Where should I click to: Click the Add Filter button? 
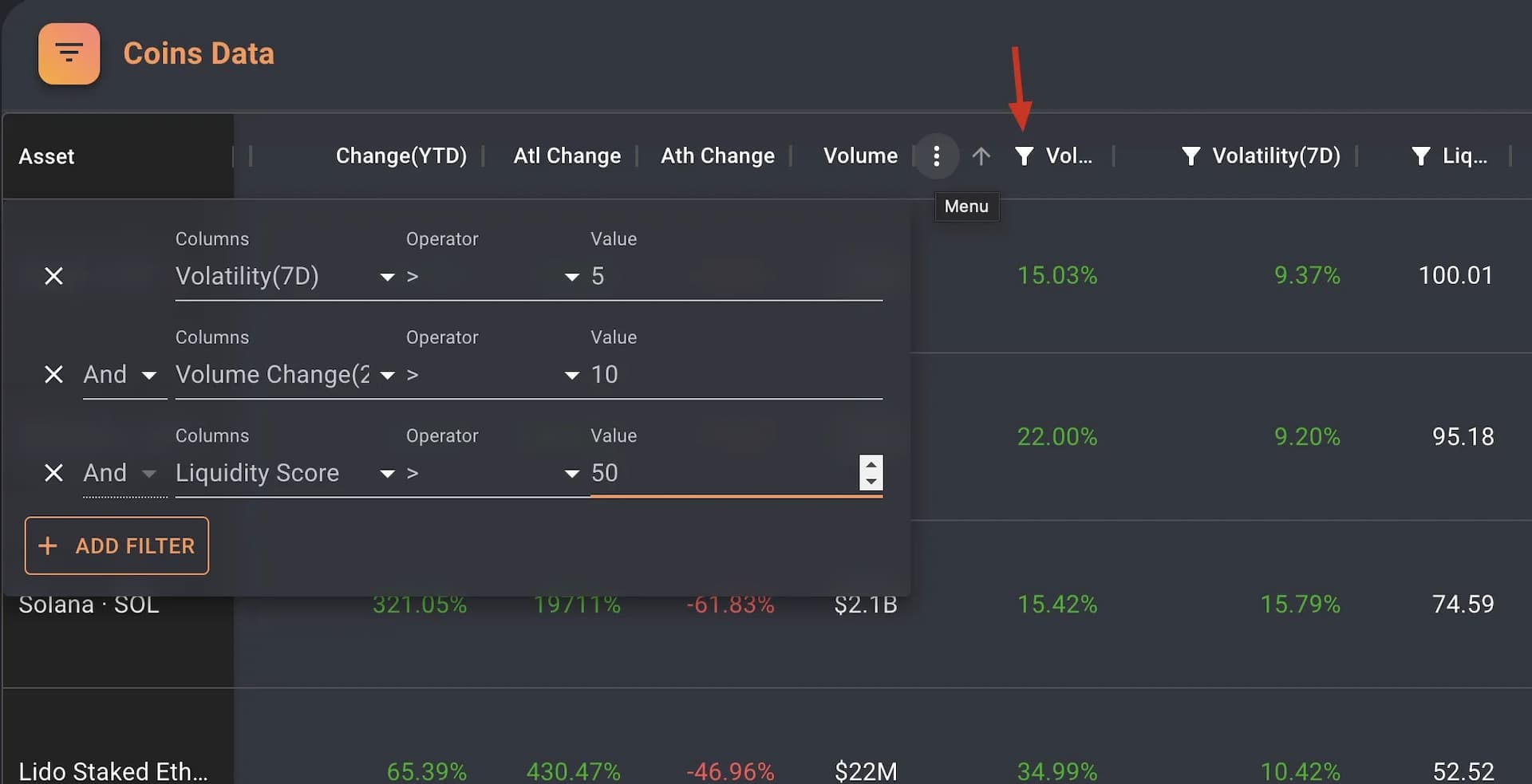pos(116,546)
